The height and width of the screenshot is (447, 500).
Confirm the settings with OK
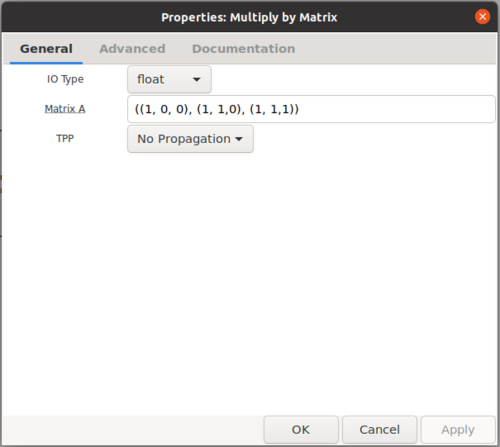301,430
